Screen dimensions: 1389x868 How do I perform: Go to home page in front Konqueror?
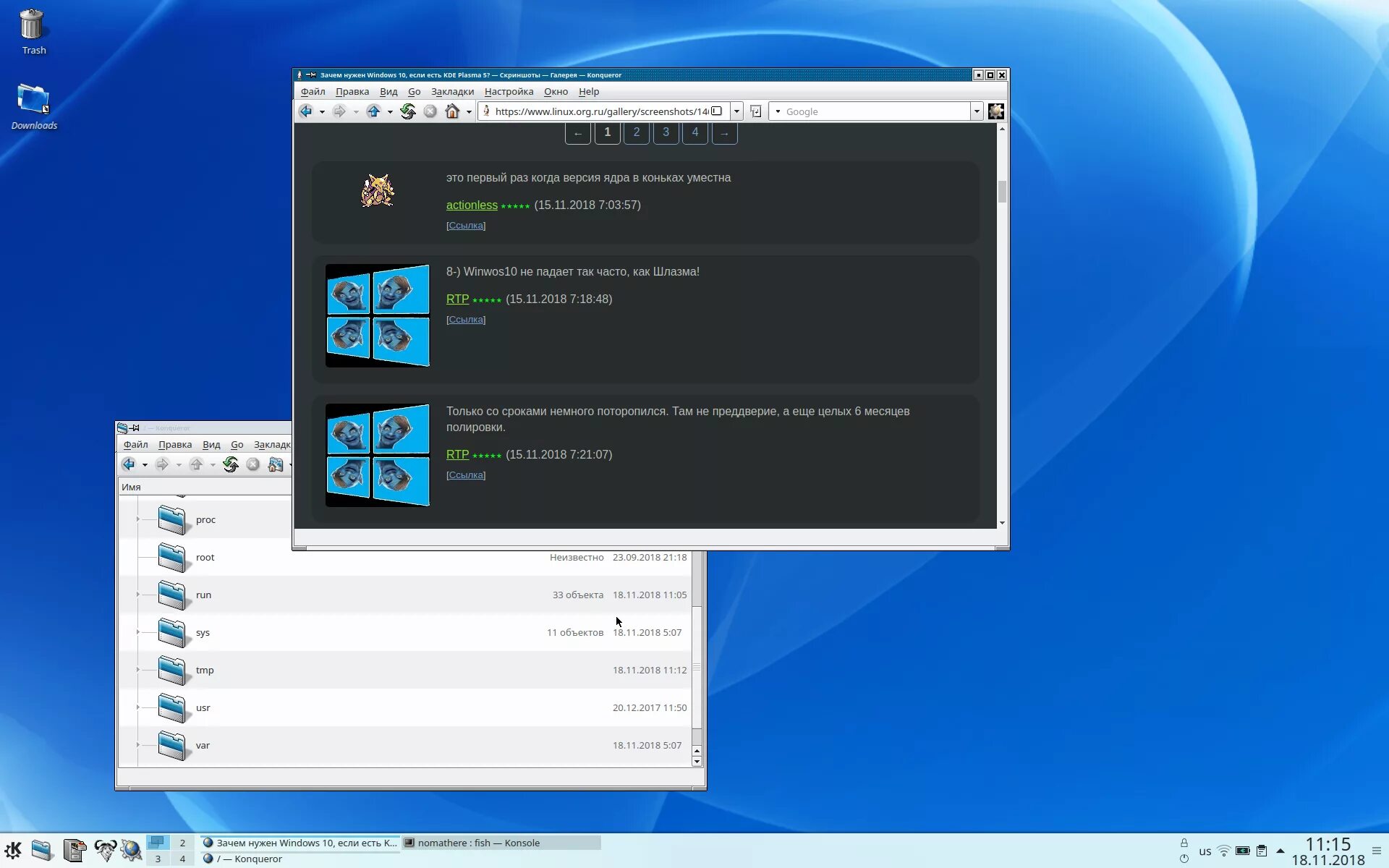[452, 111]
